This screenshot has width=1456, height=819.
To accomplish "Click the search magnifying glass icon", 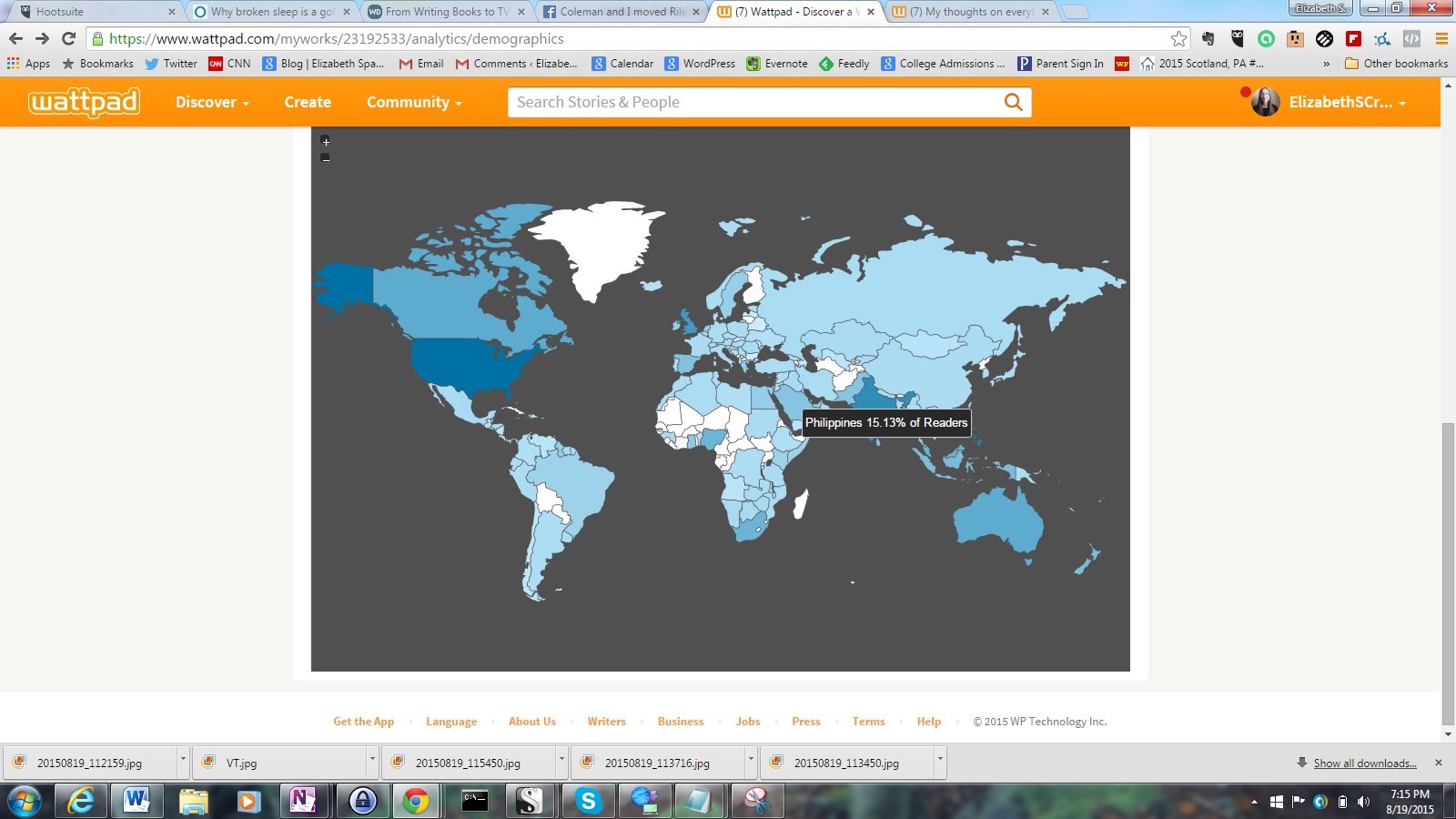I will point(1013,102).
